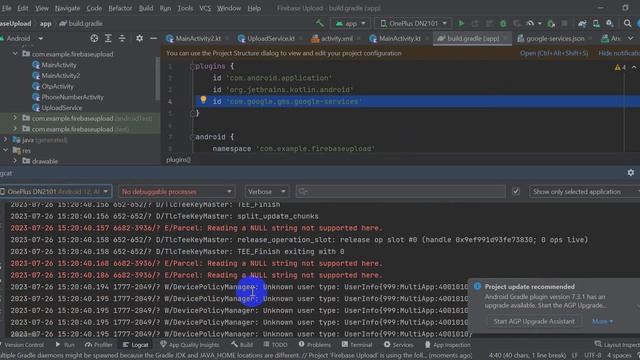Viewport: 640px width, 360px height.
Task: Open Run tool window
Action: 65,345
